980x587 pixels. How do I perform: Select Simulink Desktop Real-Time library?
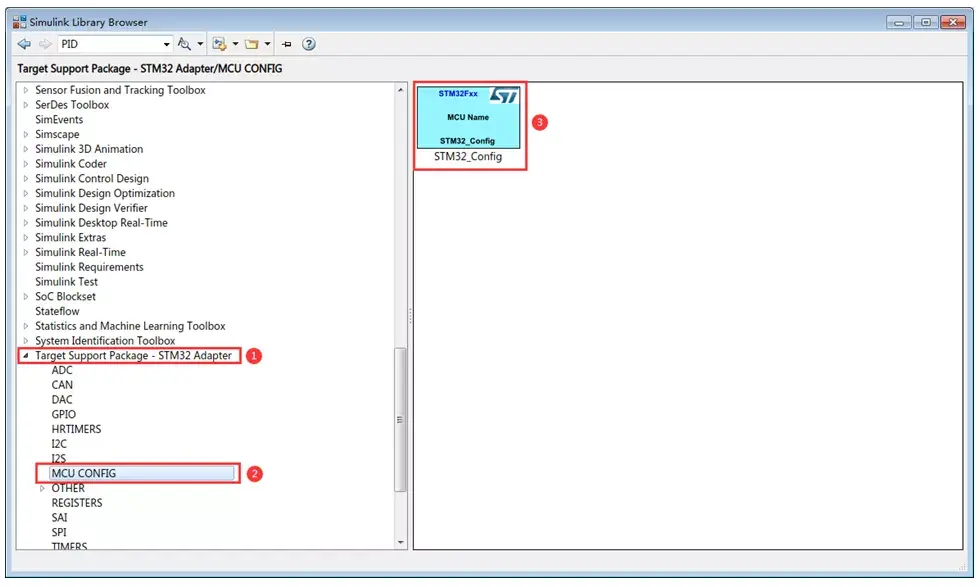tap(101, 223)
